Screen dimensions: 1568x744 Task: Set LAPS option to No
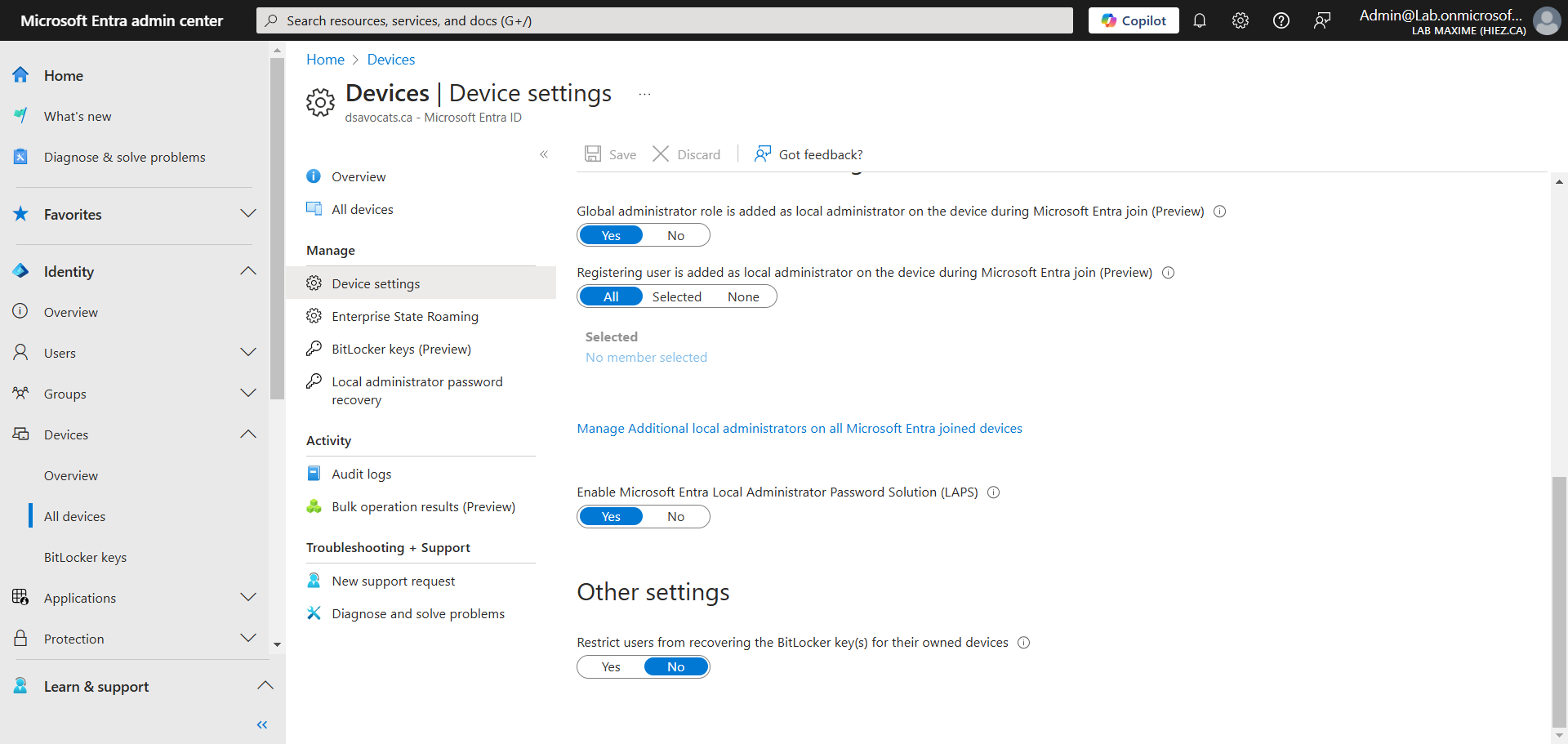click(x=676, y=516)
